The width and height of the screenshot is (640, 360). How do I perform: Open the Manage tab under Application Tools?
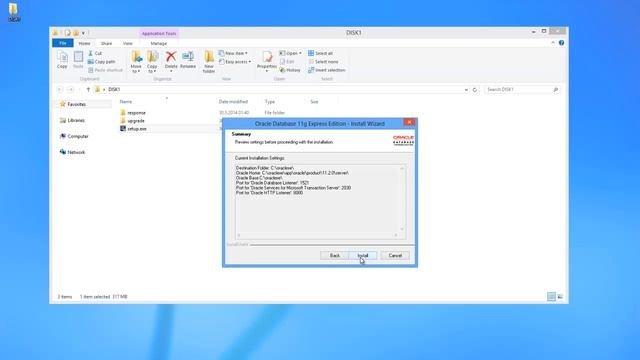tap(158, 43)
